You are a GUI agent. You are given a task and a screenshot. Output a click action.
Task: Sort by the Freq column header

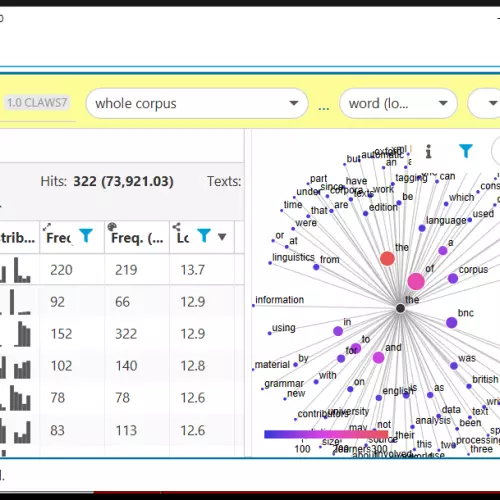tap(59, 238)
